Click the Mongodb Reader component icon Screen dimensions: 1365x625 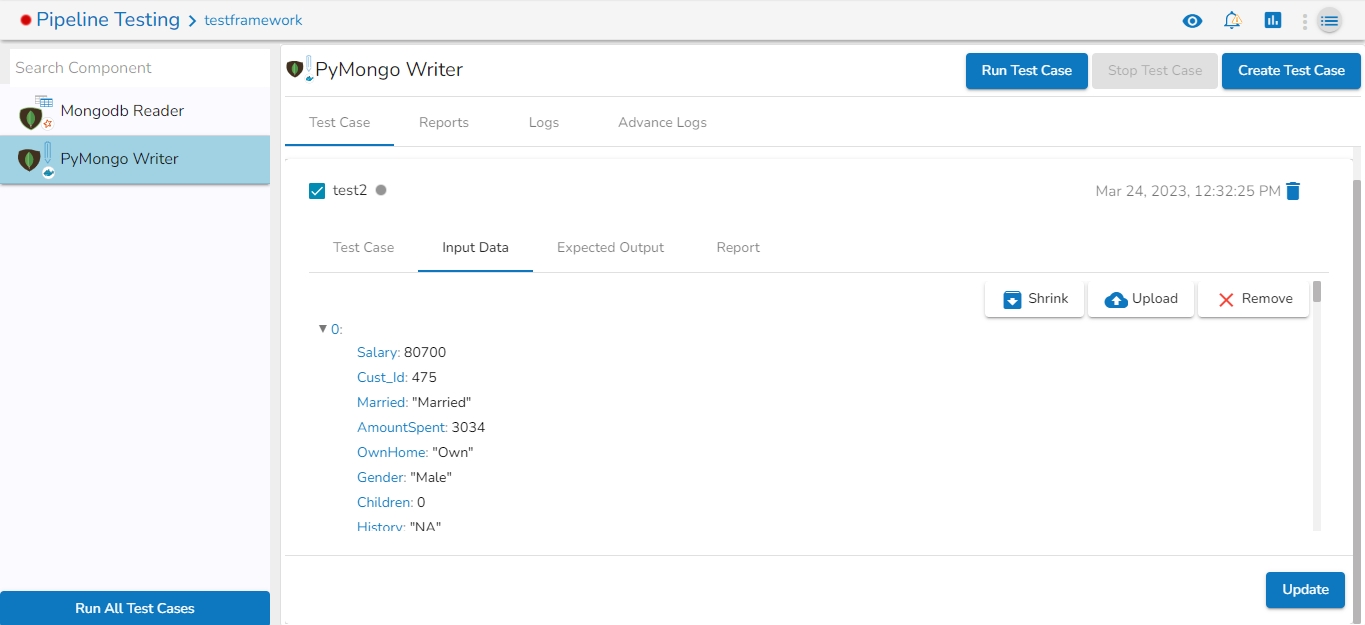[35, 113]
